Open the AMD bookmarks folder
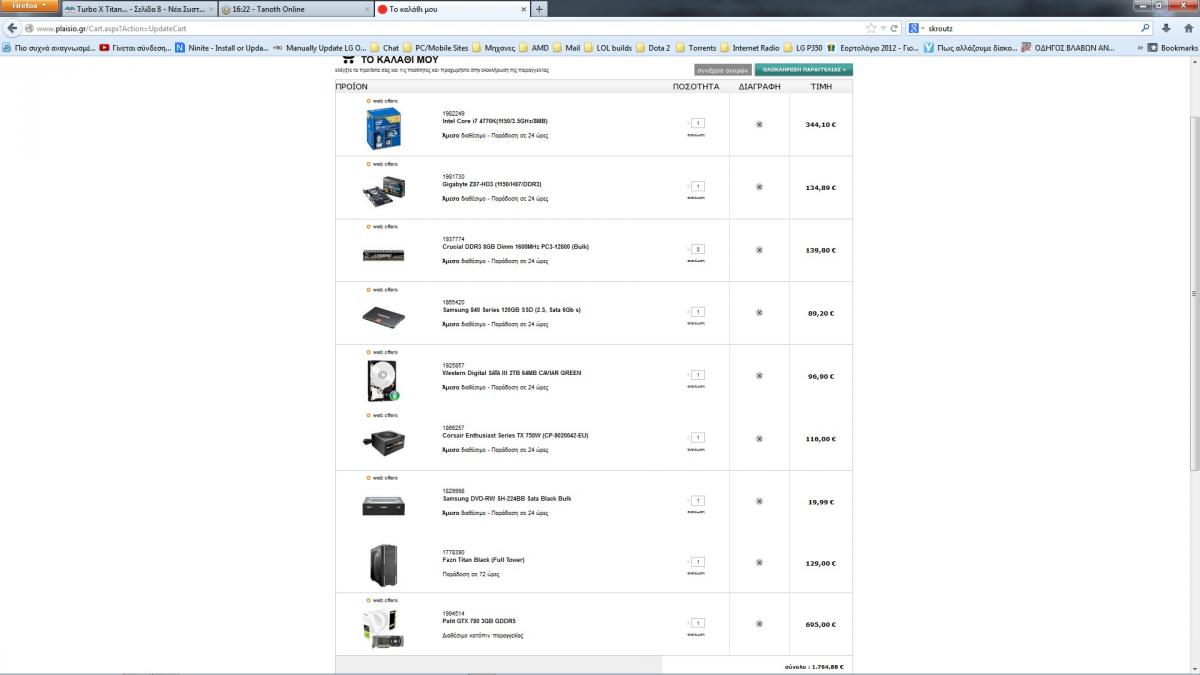 tap(533, 47)
